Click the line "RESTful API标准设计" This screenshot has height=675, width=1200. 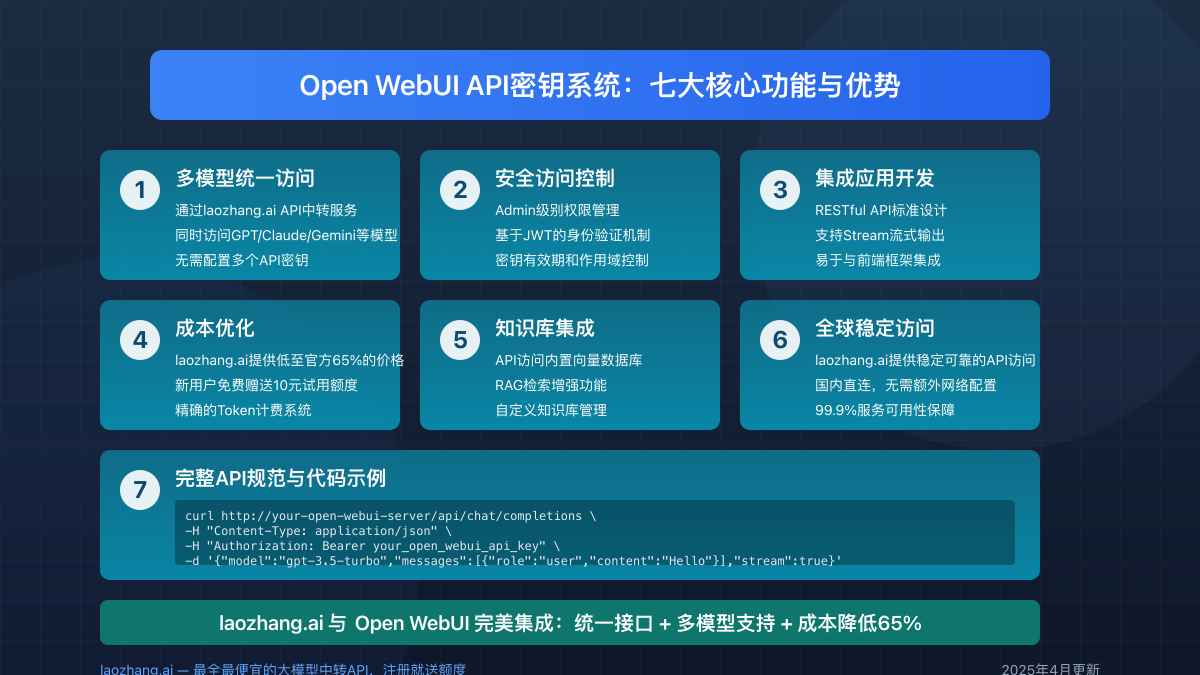tap(881, 210)
